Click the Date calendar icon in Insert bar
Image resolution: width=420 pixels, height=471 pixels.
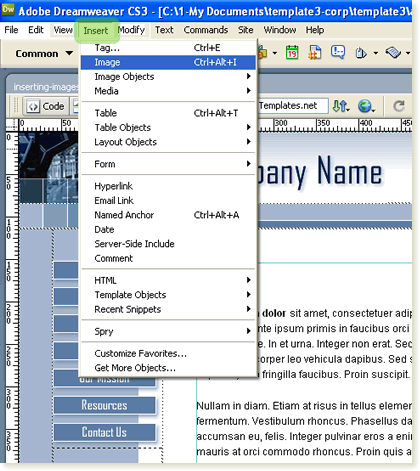[292, 53]
